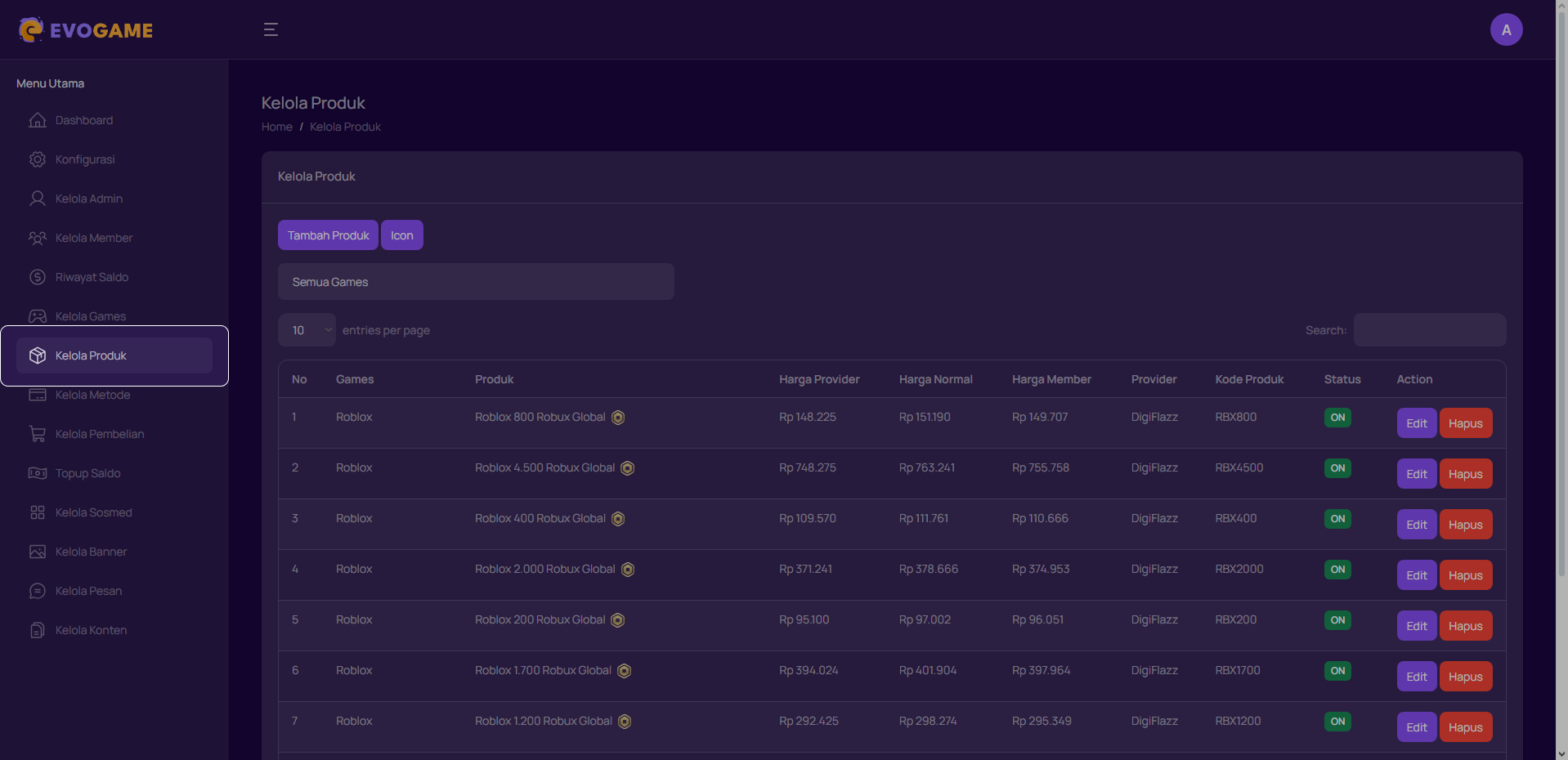Edit the RBX1200 product row
The image size is (1568, 760).
pyautogui.click(x=1417, y=727)
